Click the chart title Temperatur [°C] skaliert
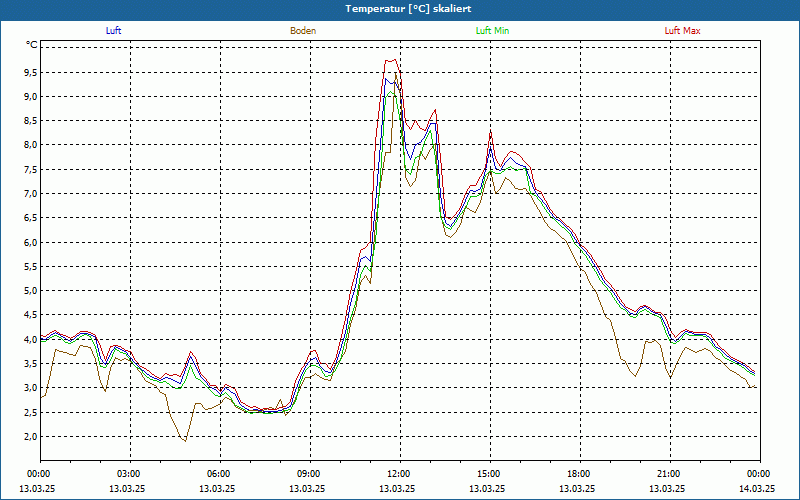800x500 pixels. click(408, 9)
